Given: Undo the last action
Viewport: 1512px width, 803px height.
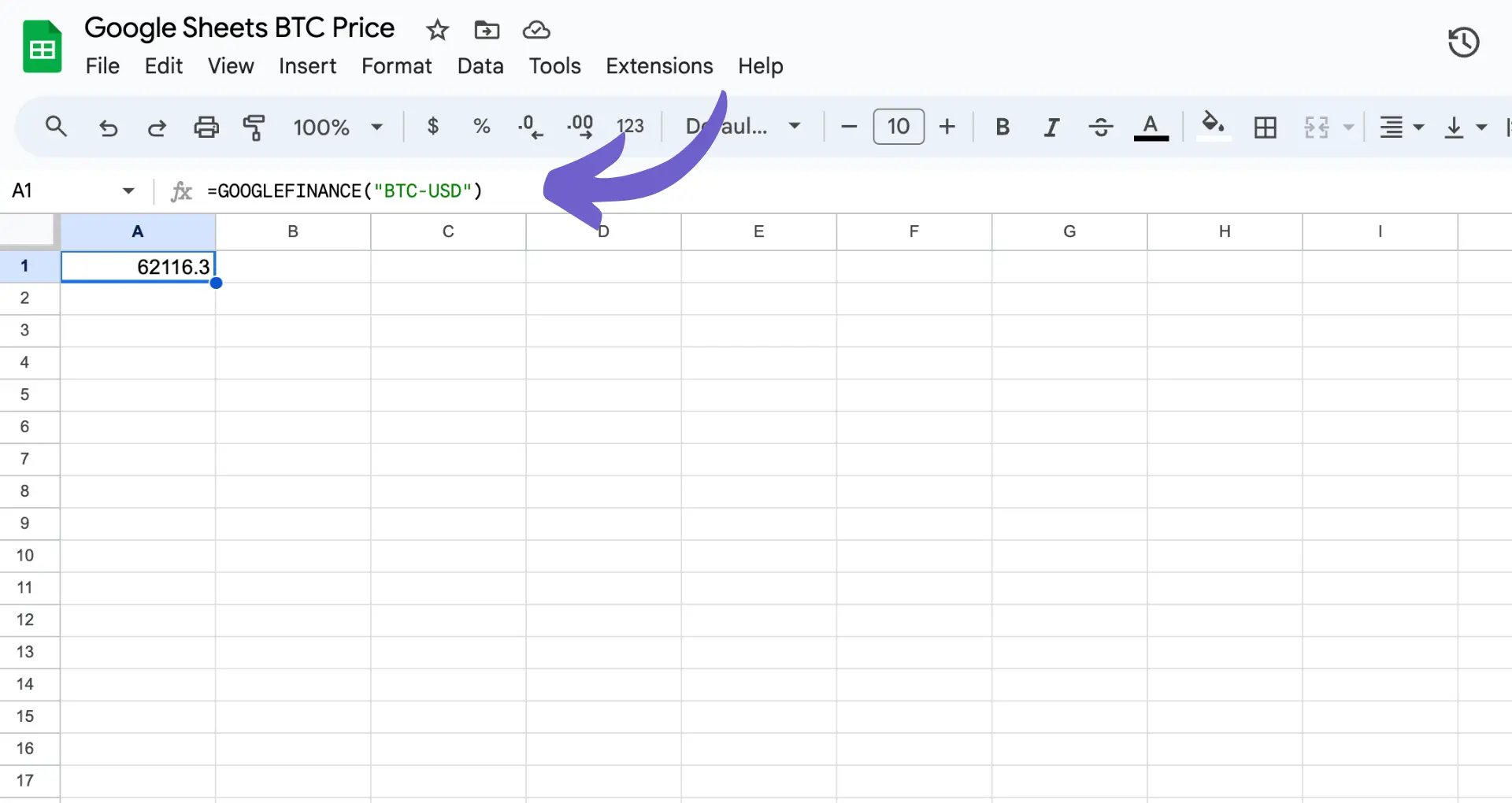Looking at the screenshot, I should [x=108, y=127].
